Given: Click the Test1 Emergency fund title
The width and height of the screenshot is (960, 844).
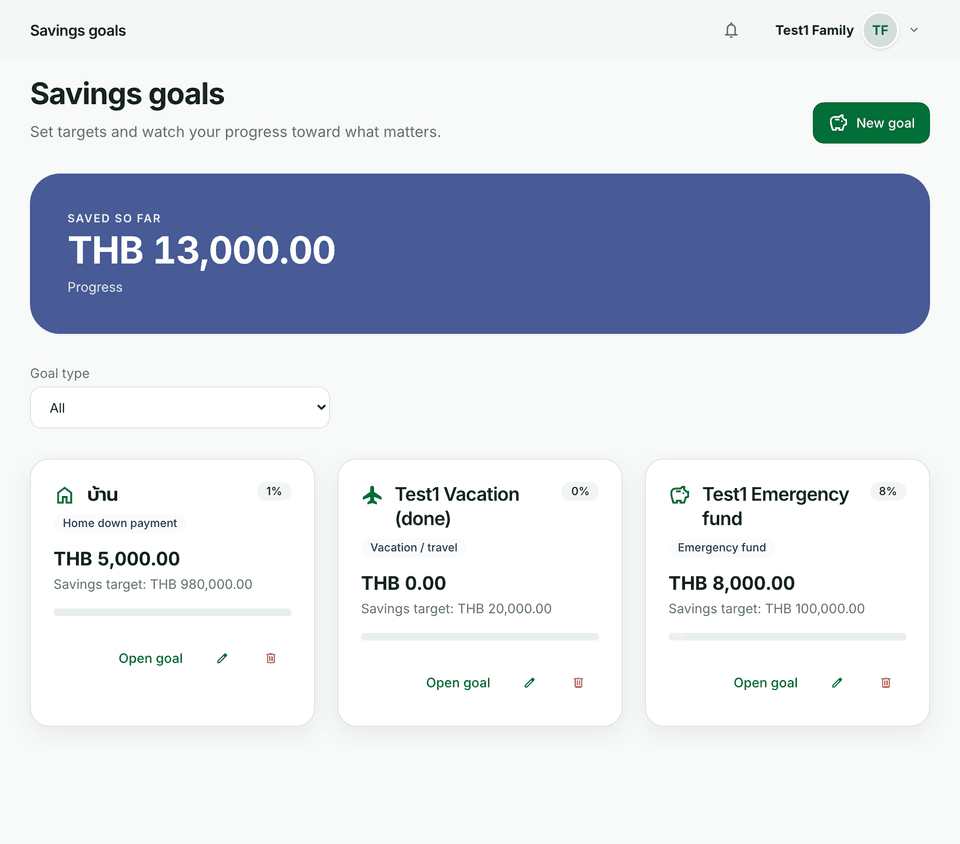Looking at the screenshot, I should tap(775, 506).
